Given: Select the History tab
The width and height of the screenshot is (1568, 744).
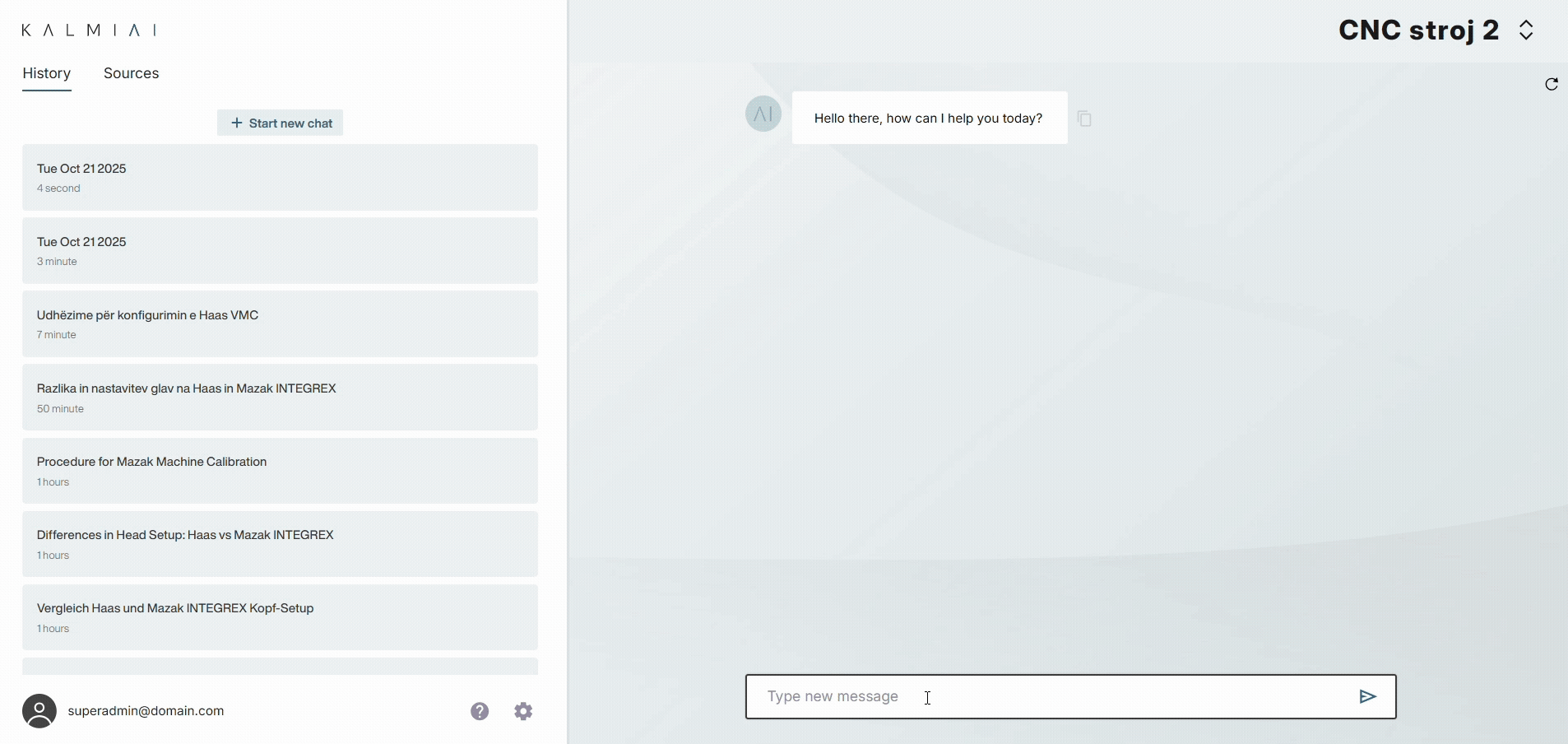Looking at the screenshot, I should click(46, 73).
